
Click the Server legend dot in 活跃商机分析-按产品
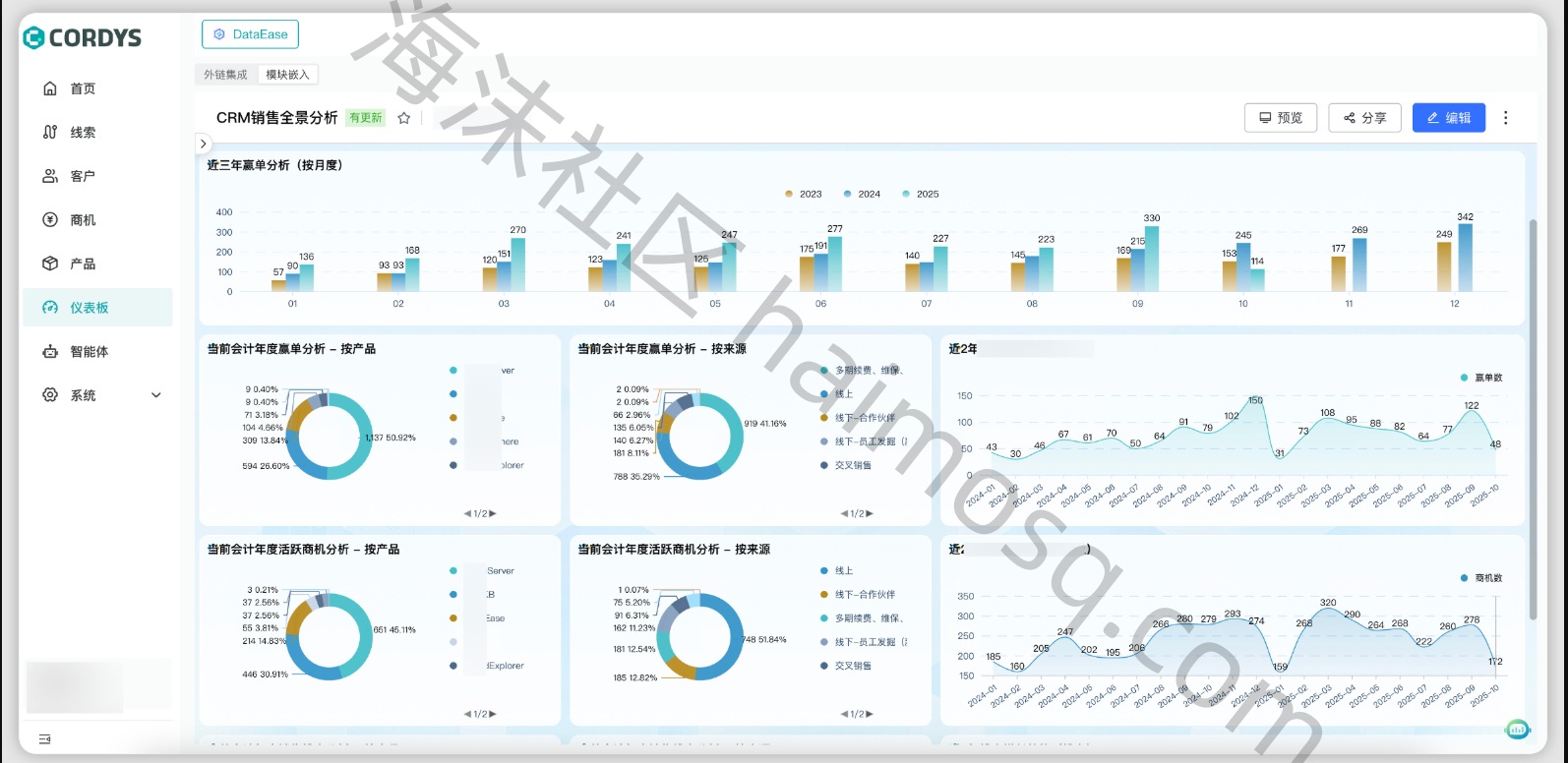[453, 571]
